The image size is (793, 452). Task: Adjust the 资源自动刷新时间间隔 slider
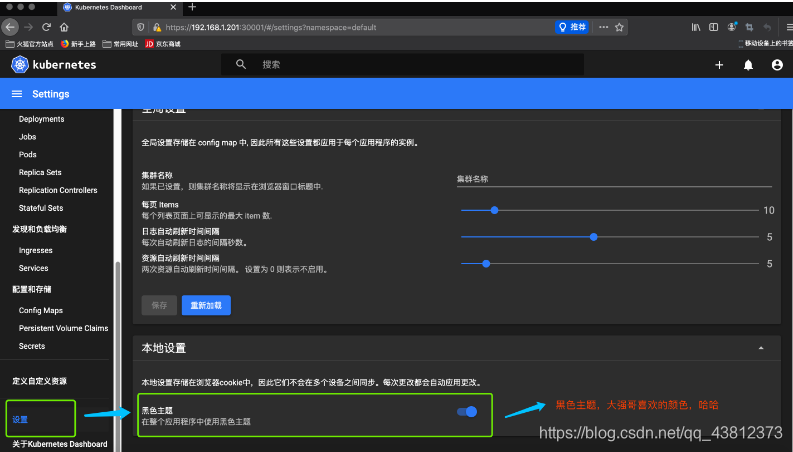coord(609,263)
